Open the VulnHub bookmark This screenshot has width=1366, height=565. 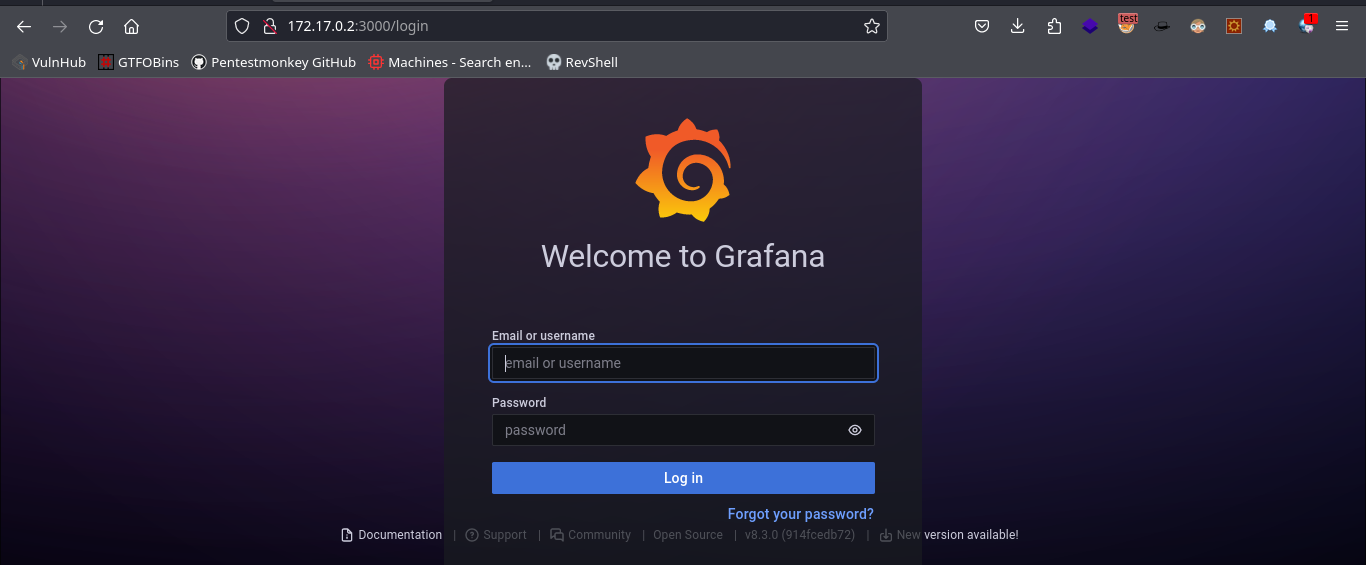coord(49,62)
